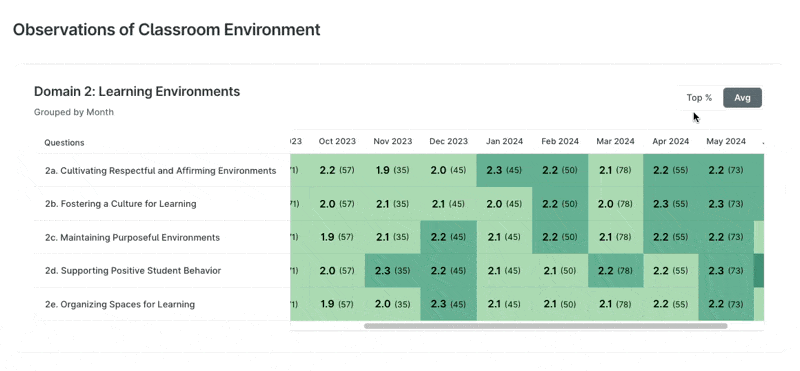Click the 2c Jan 2024 cell 2.1 (45)
Screen dimensions: 800x371
[504, 237]
